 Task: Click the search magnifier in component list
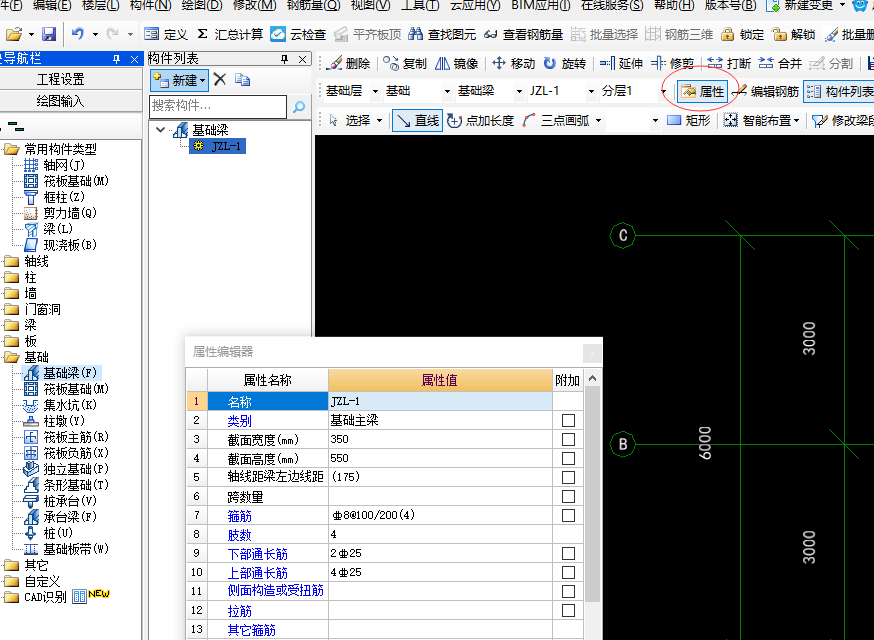point(299,106)
